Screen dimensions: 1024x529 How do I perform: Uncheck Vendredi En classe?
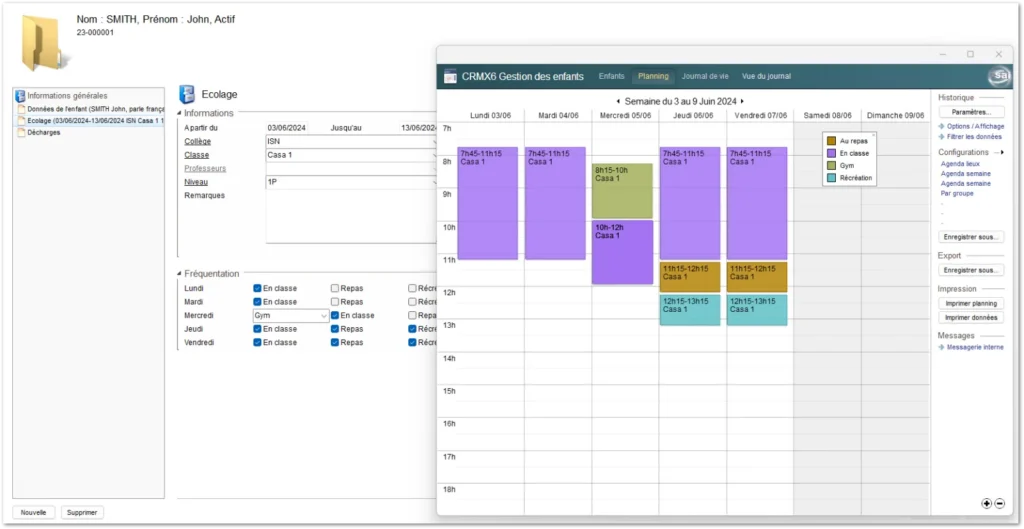257,342
